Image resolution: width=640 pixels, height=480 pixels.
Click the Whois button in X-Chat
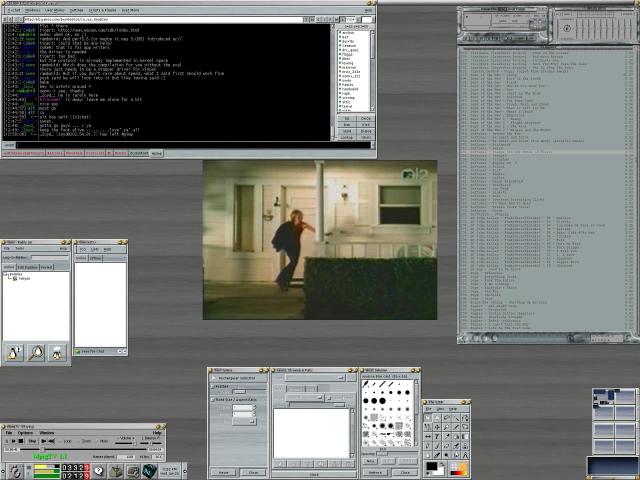[x=366, y=137]
